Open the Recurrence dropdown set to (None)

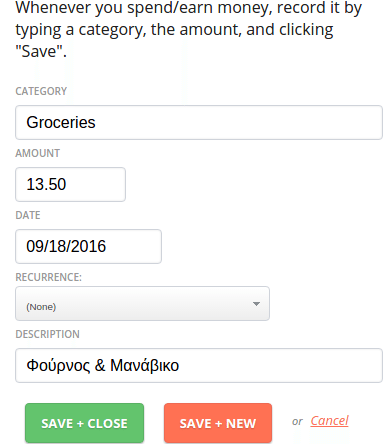(x=142, y=304)
